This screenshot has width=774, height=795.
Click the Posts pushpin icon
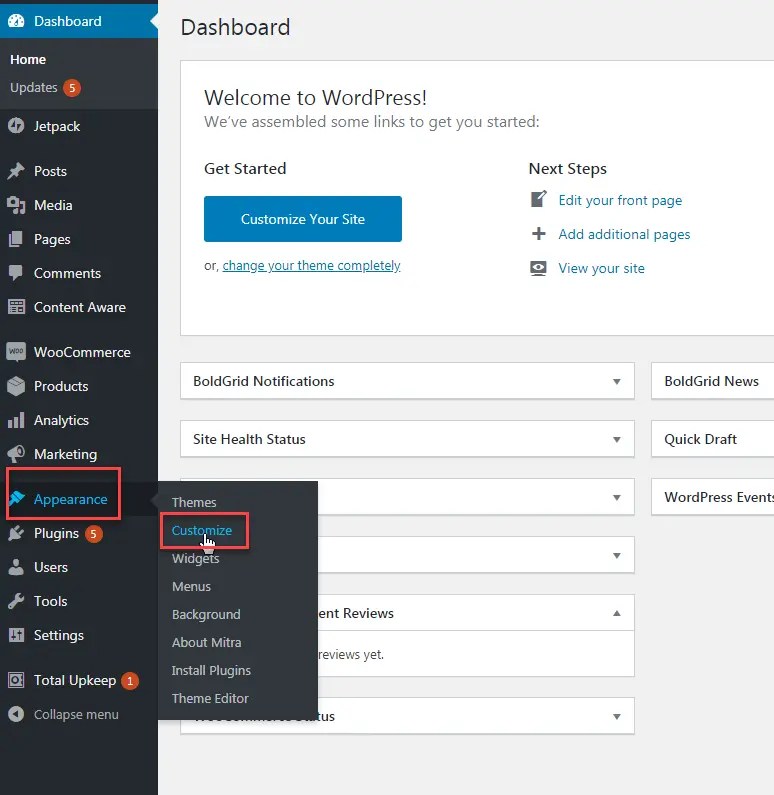16,171
